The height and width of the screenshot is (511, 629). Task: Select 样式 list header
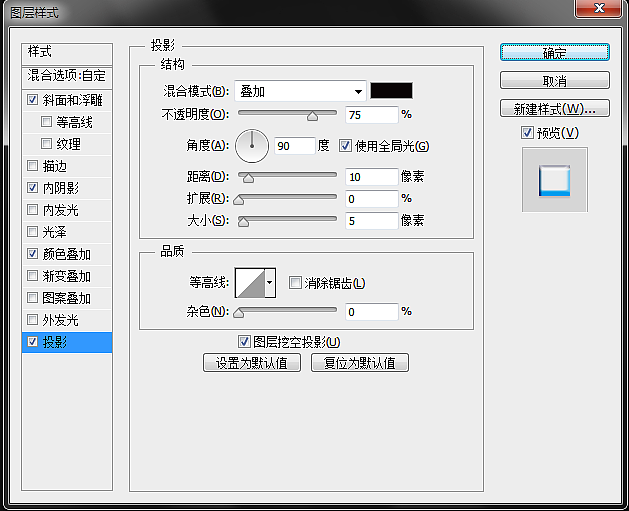click(67, 54)
